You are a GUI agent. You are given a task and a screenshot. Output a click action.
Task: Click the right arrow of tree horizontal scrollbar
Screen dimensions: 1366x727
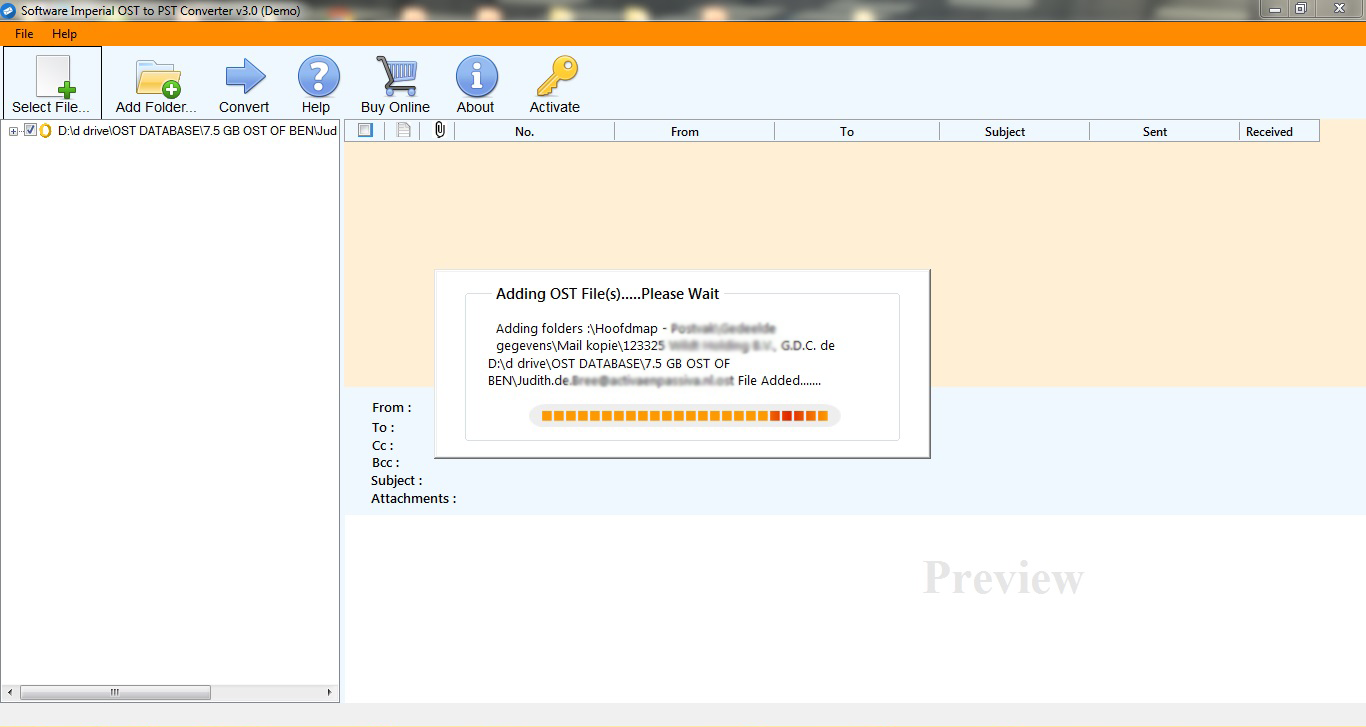(329, 692)
